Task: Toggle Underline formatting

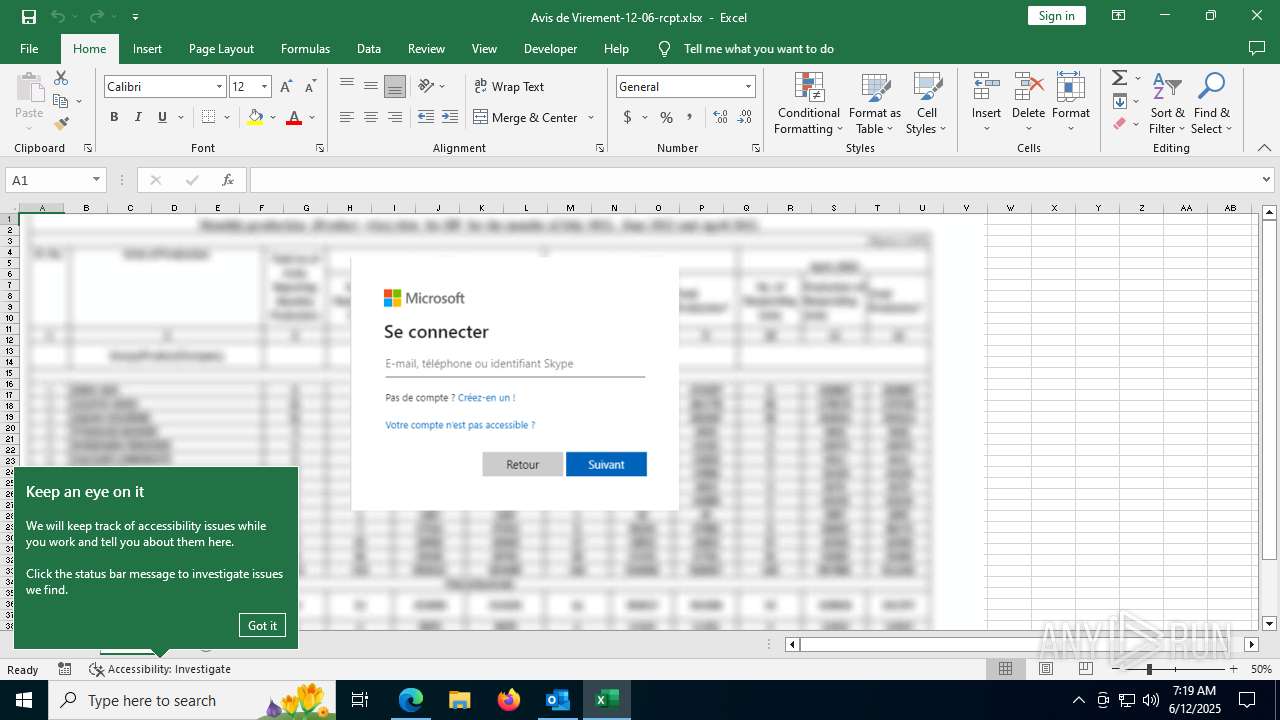Action: click(162, 117)
